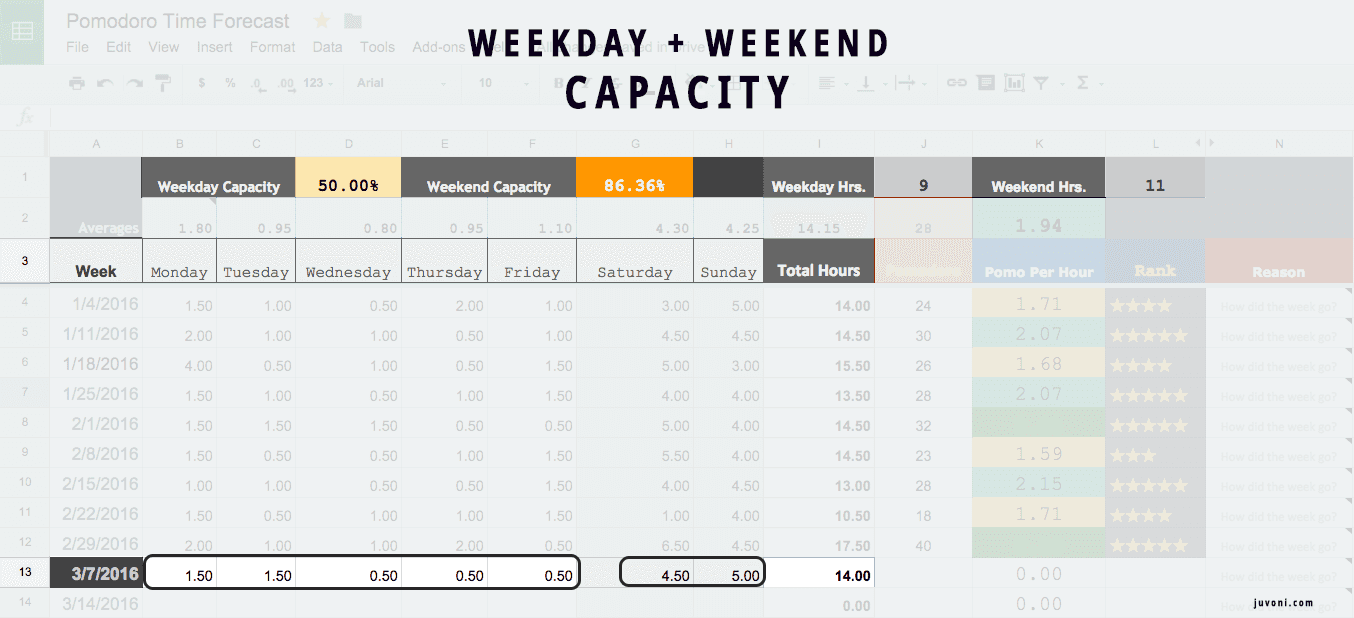Apply percent format
Viewport: 1354px width, 618px height.
click(230, 83)
